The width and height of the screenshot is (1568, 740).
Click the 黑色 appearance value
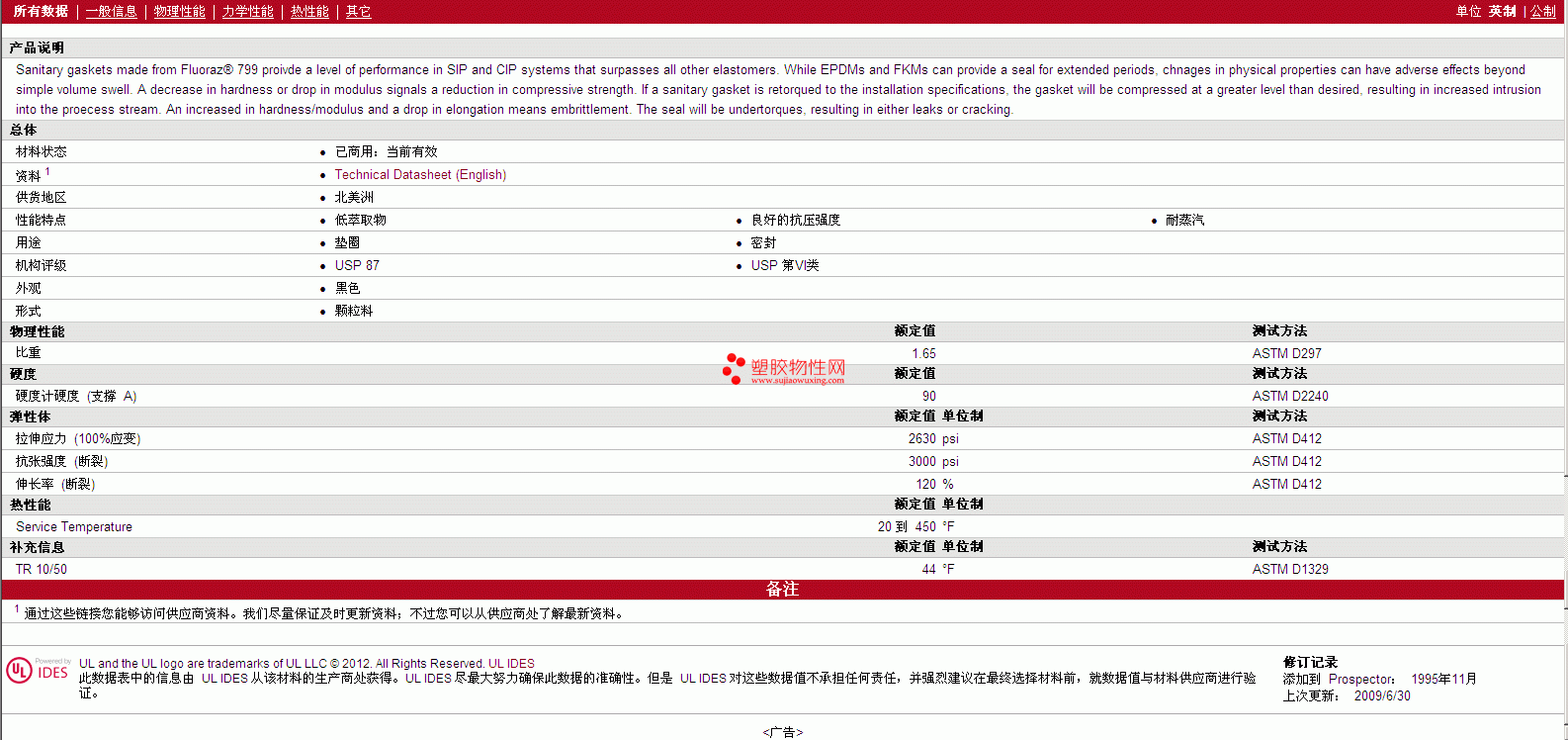[347, 288]
